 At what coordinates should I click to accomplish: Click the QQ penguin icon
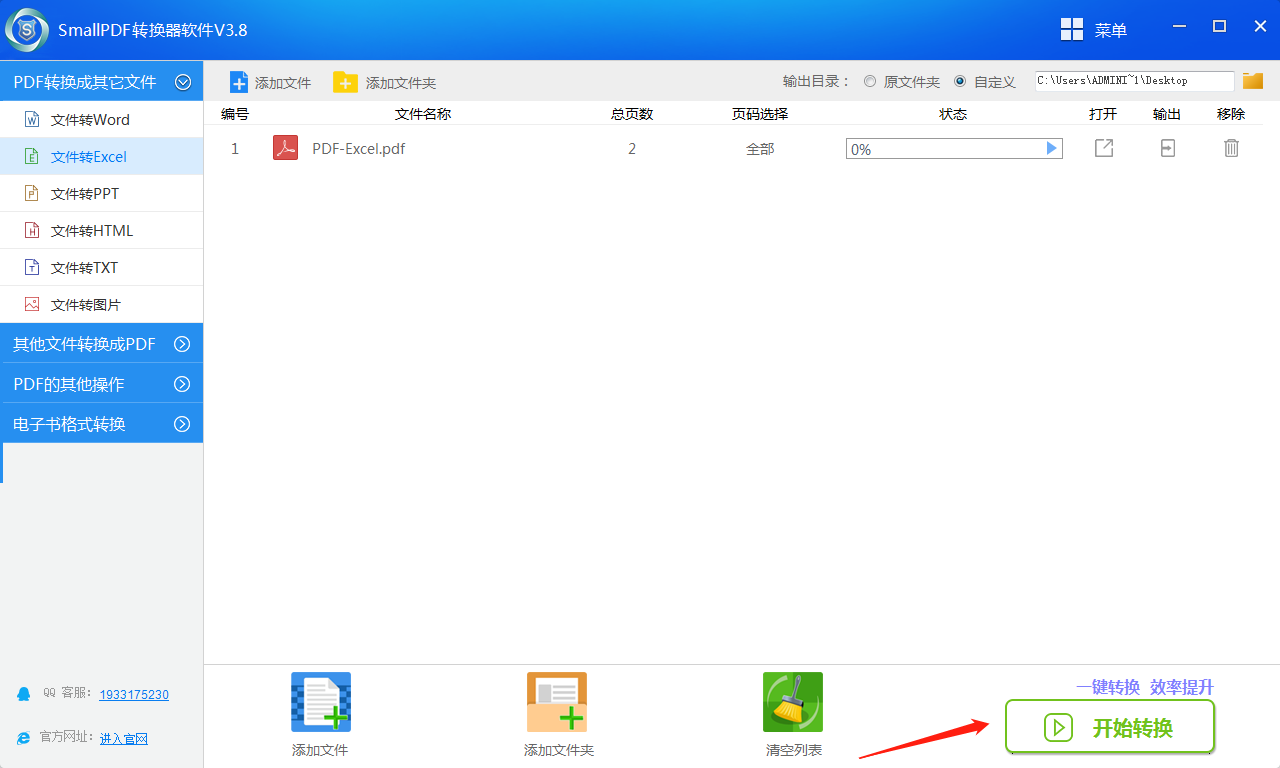coord(24,694)
